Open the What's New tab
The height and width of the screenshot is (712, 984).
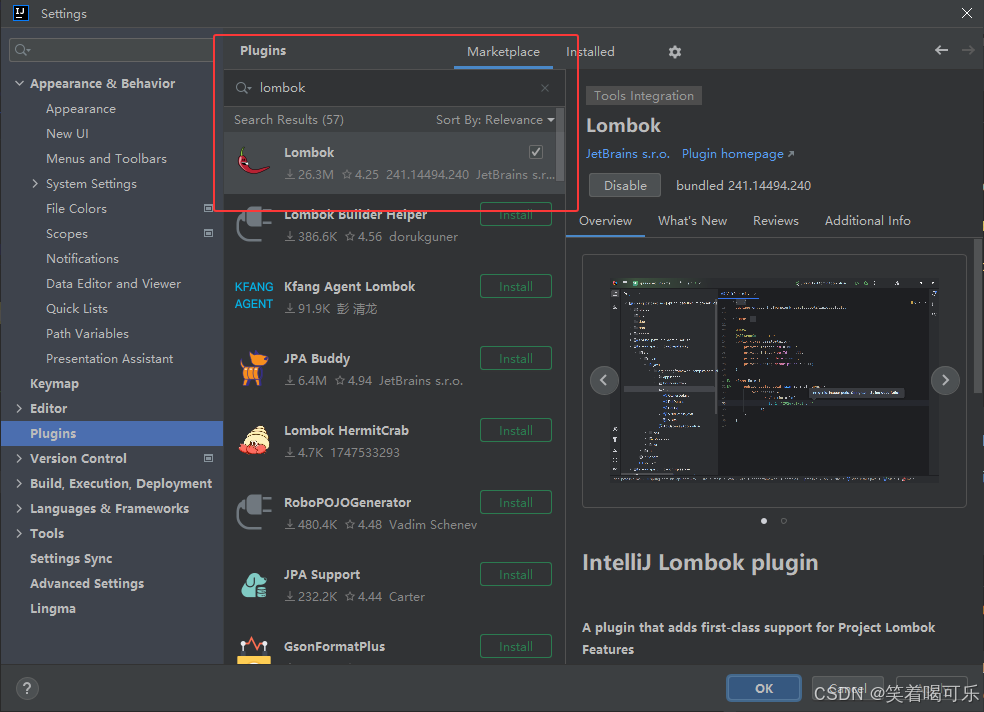coord(692,221)
